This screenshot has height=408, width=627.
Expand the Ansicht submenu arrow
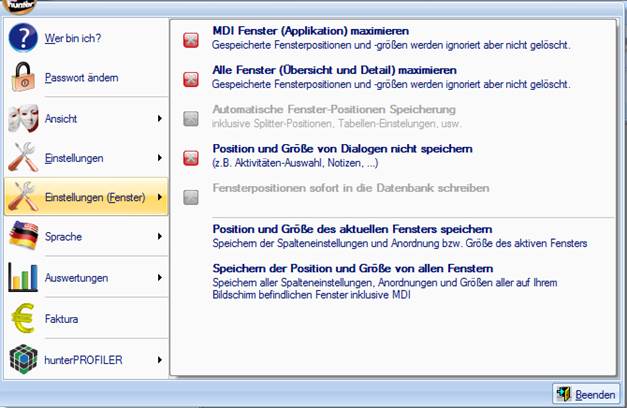(160, 119)
